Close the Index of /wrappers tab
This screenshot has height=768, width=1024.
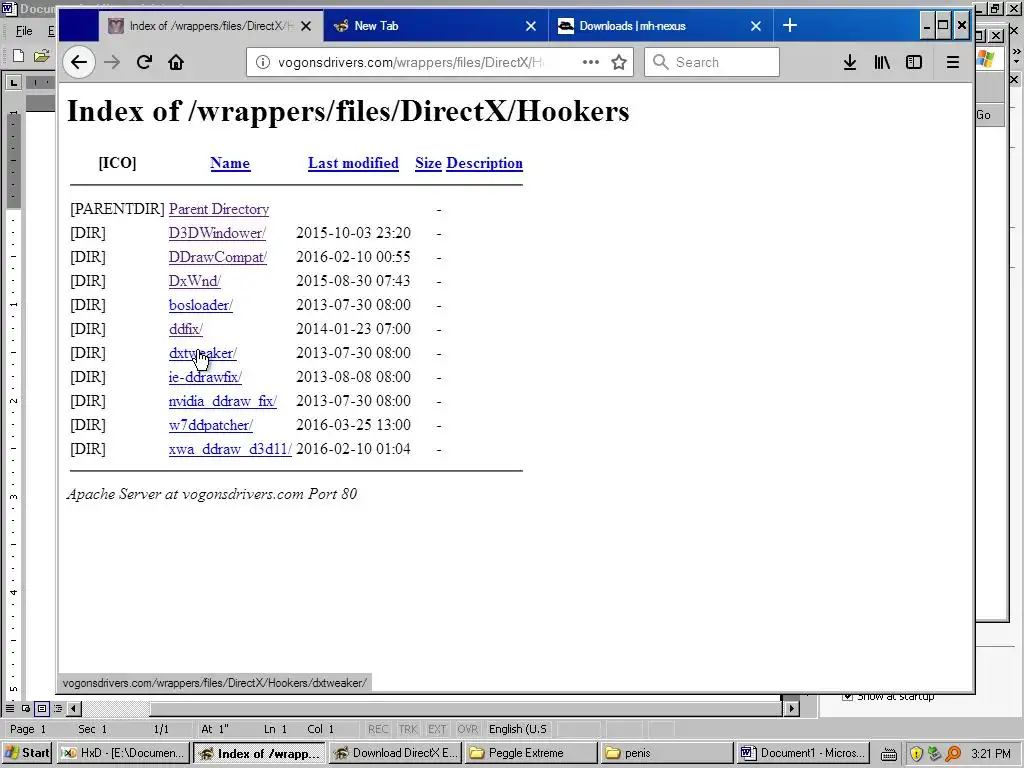pyautogui.click(x=306, y=26)
